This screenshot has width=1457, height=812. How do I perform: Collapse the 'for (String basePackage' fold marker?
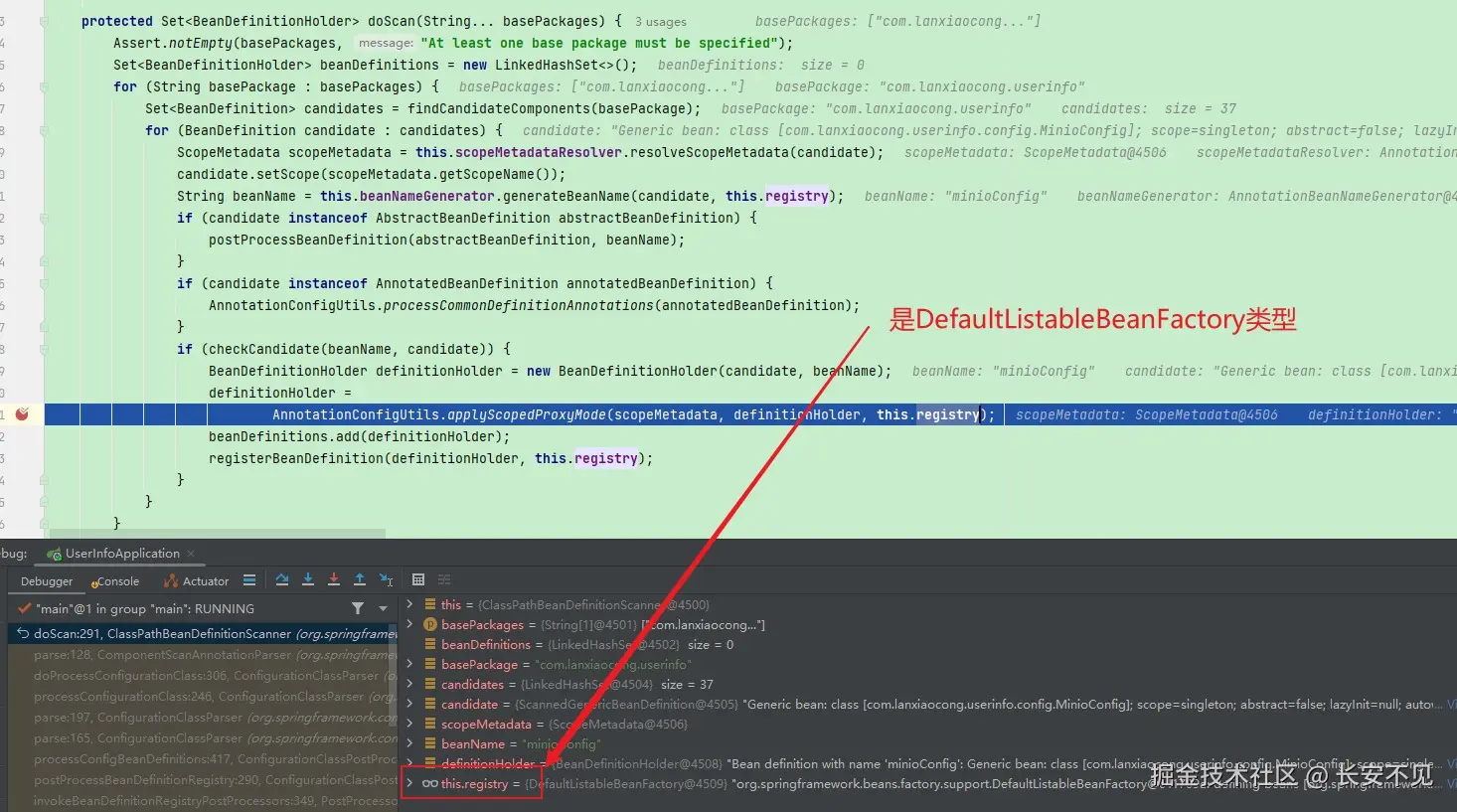(x=44, y=86)
